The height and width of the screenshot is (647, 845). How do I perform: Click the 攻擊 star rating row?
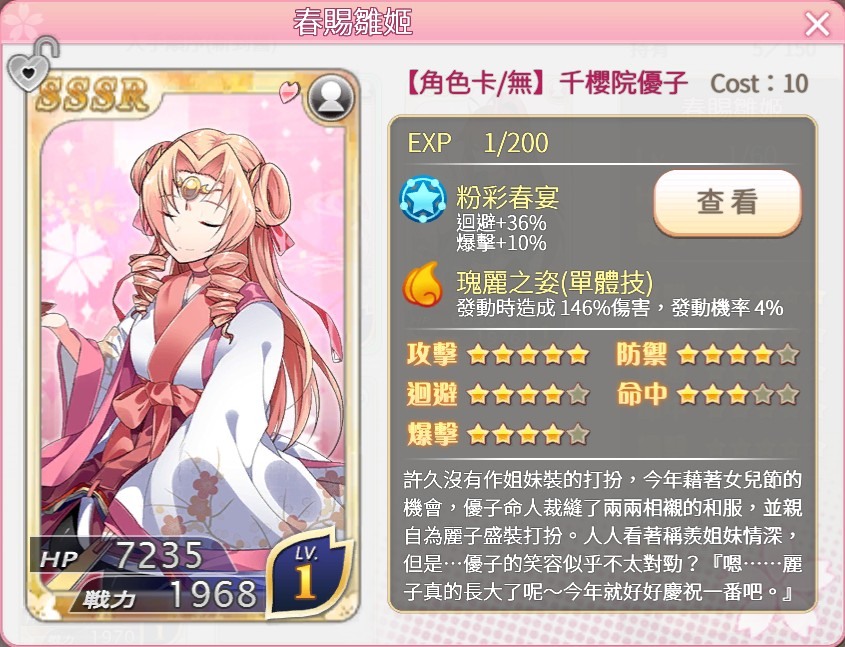pos(498,354)
